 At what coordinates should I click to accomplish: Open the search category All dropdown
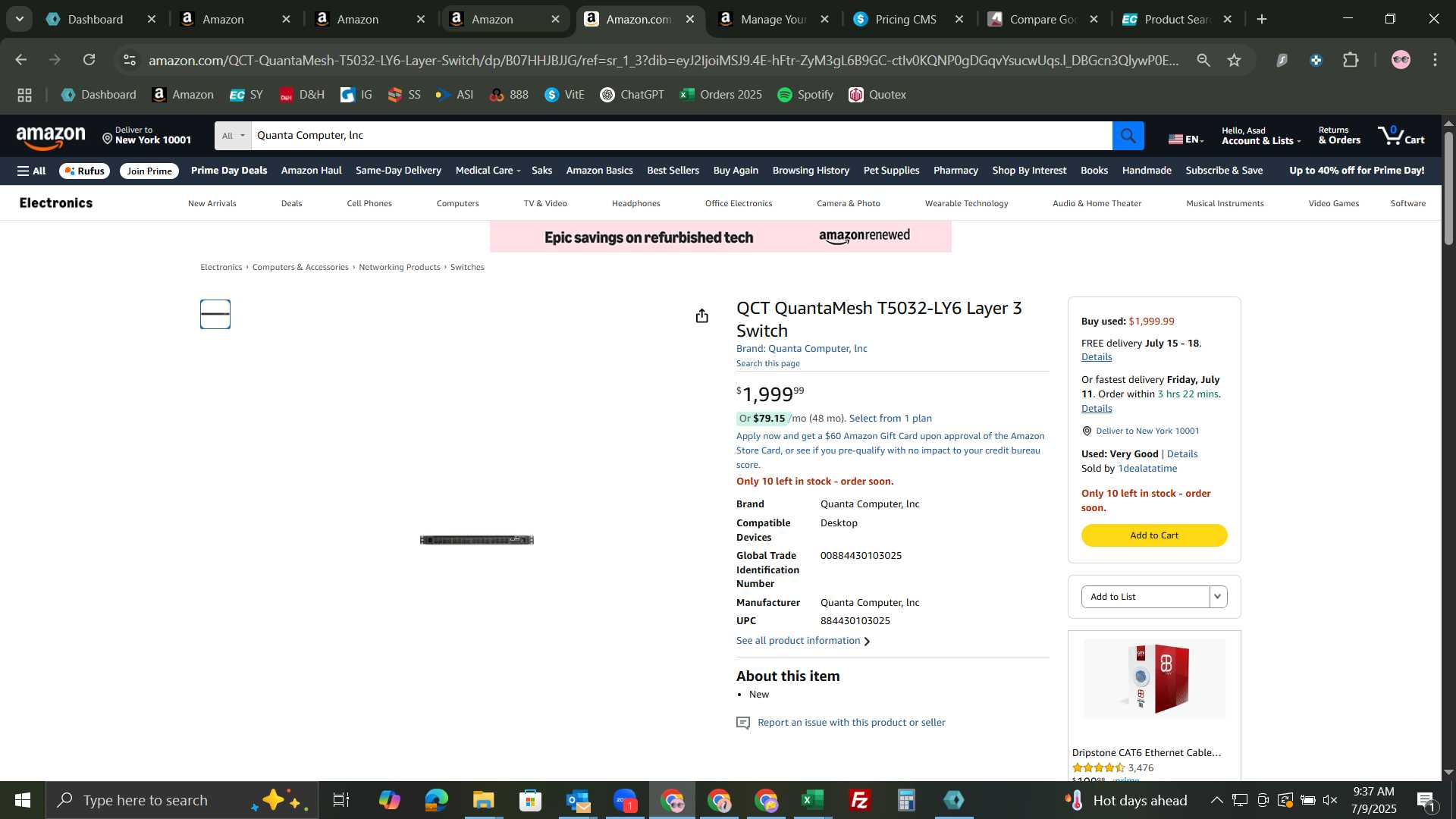[x=233, y=136]
